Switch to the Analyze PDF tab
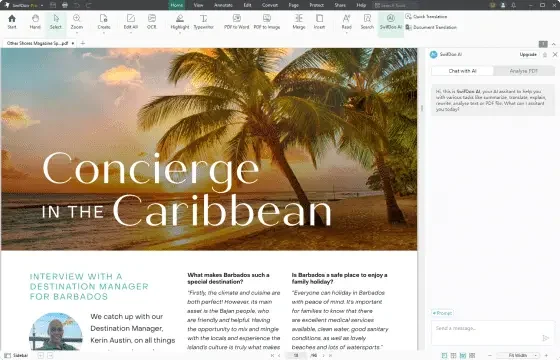Viewport: 560px width, 360px height. (x=523, y=71)
